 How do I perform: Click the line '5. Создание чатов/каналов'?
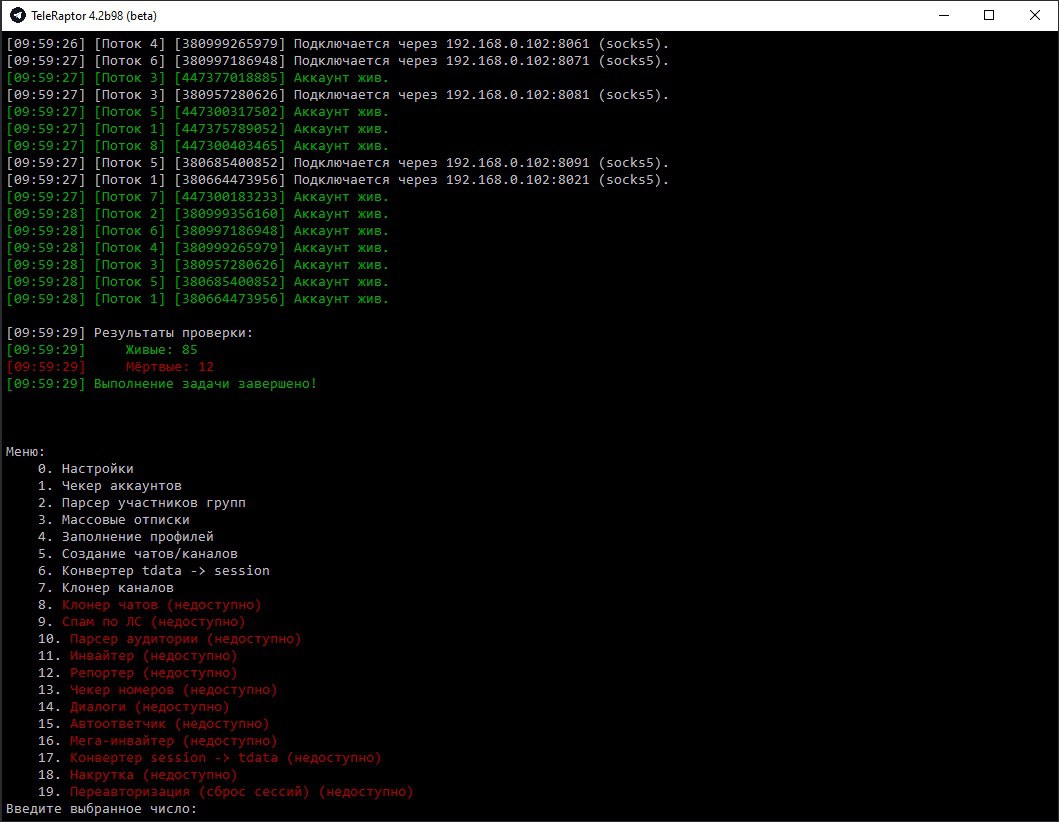coord(138,553)
